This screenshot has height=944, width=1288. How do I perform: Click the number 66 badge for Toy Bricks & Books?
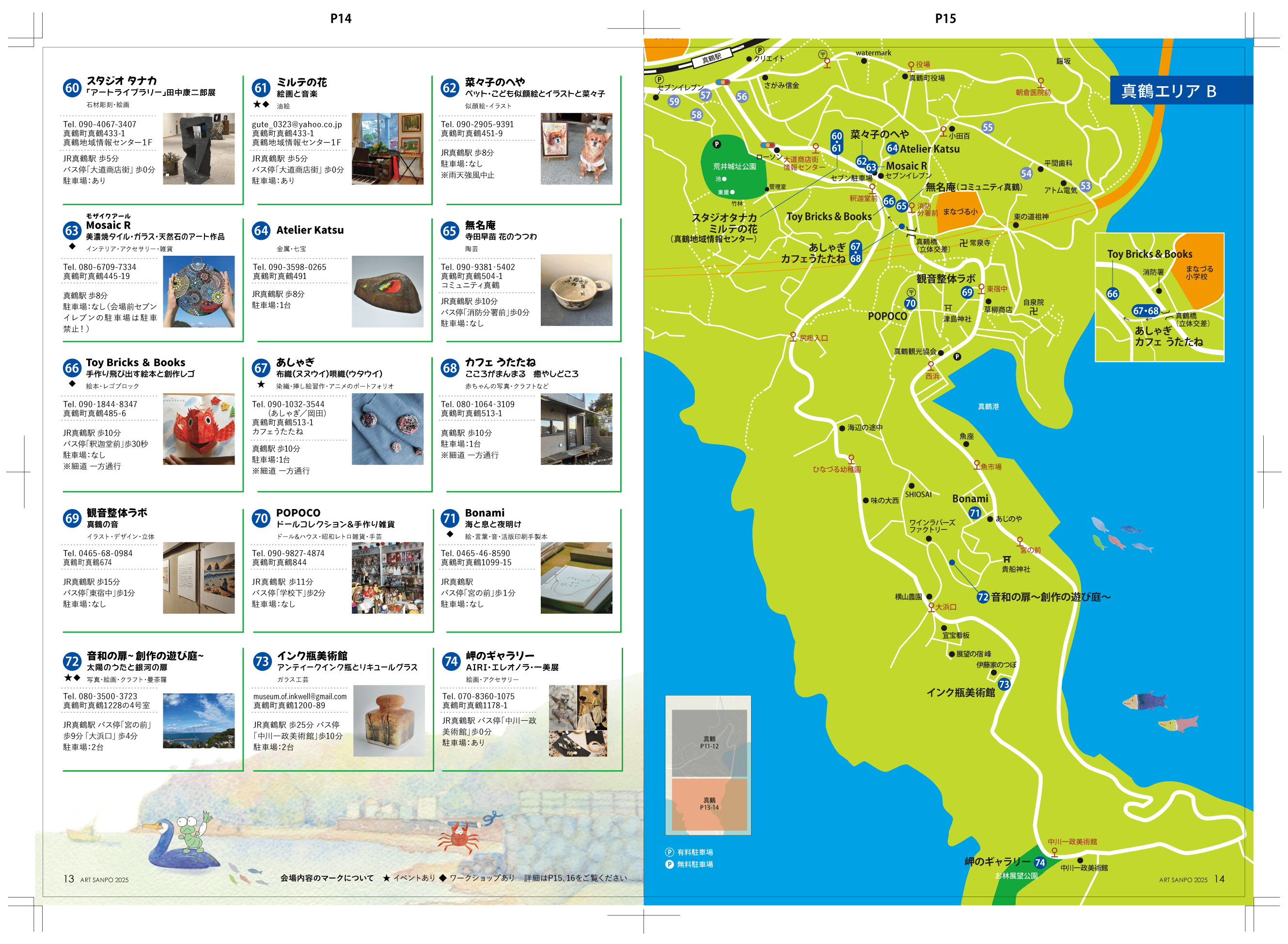[72, 368]
